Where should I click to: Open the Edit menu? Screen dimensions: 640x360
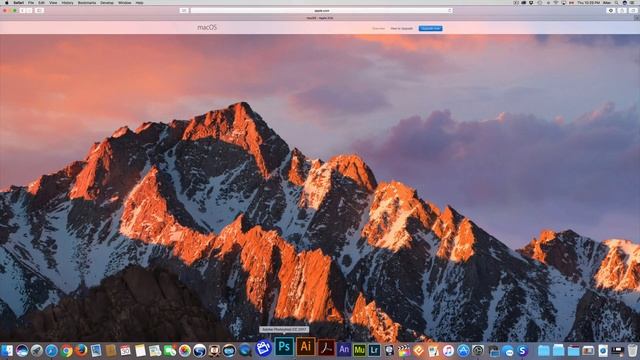tap(41, 2)
